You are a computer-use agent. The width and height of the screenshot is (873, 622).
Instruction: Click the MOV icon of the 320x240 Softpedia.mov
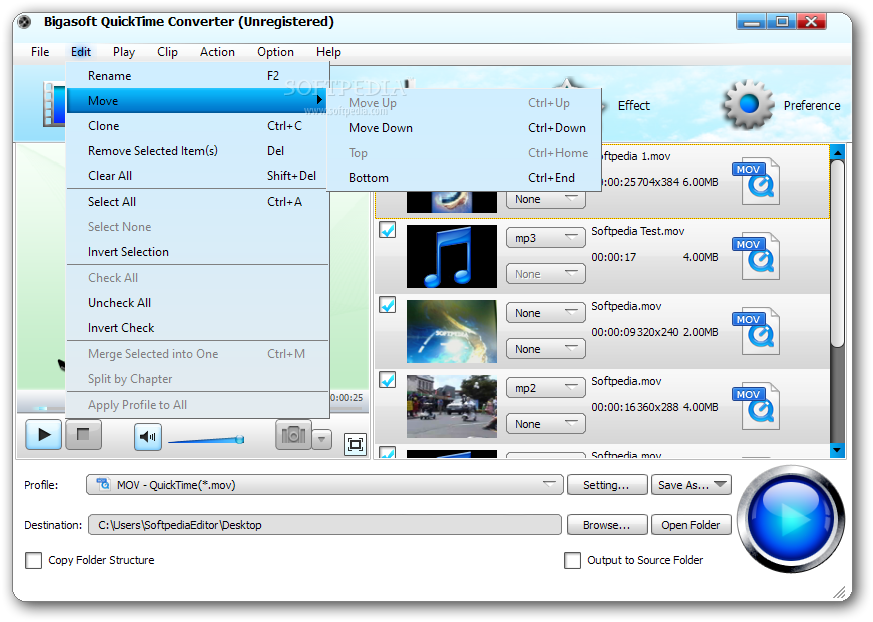point(756,331)
